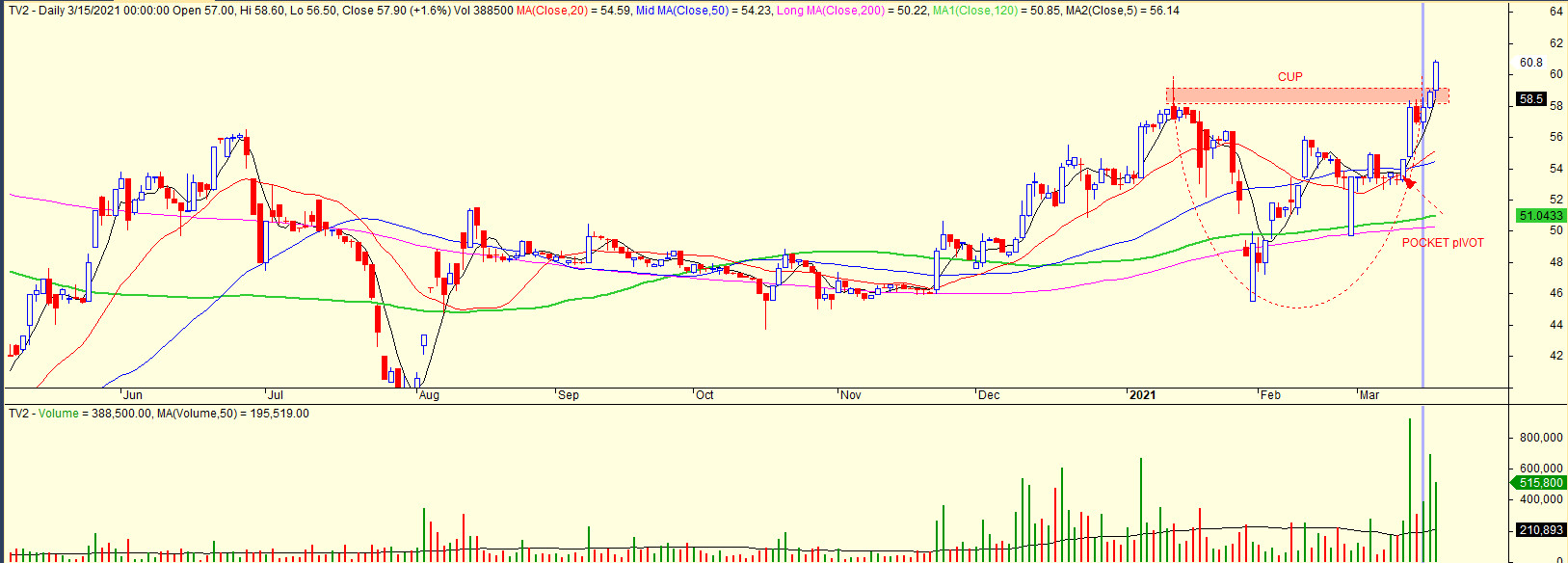1568x563 pixels.
Task: Click the Mar month label on time axis
Action: (x=1369, y=395)
